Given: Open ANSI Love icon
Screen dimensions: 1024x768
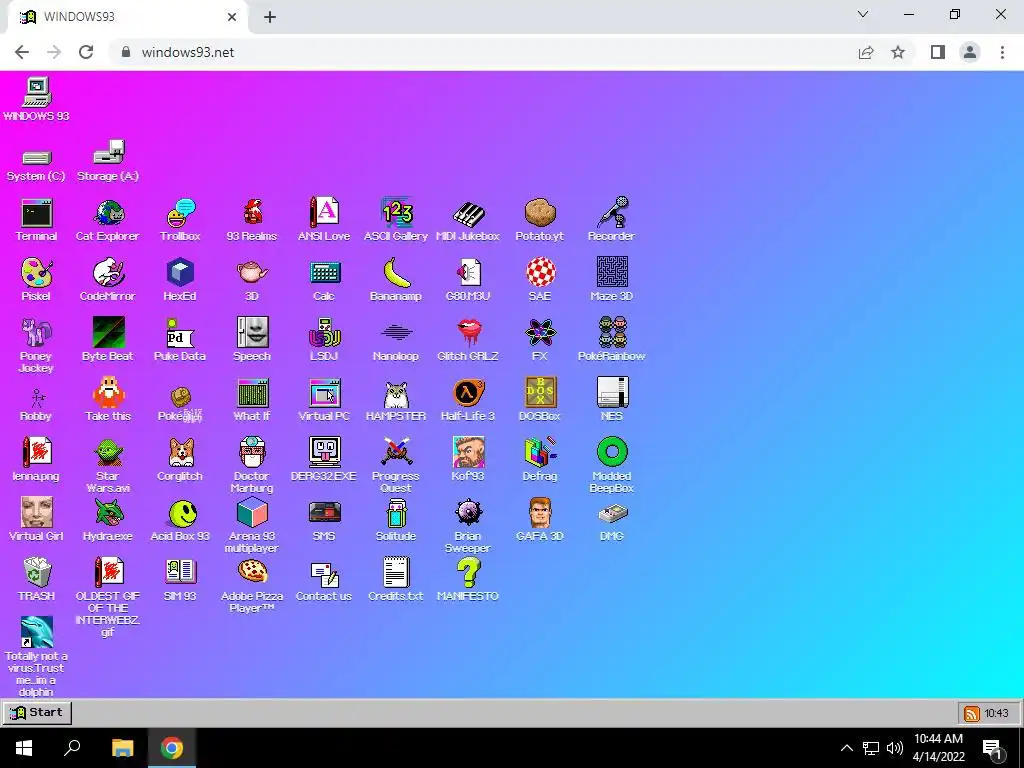Looking at the screenshot, I should (324, 214).
